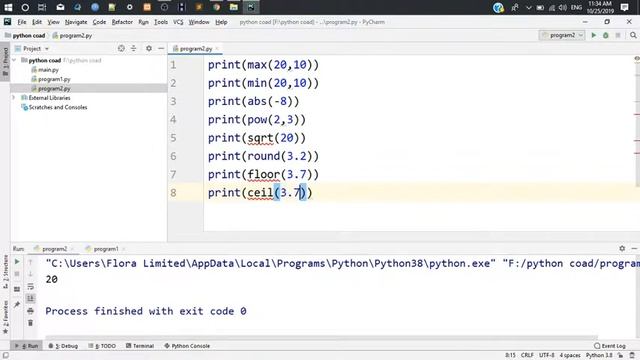Click python coad breadcrumb in navigation bar

pos(25,36)
